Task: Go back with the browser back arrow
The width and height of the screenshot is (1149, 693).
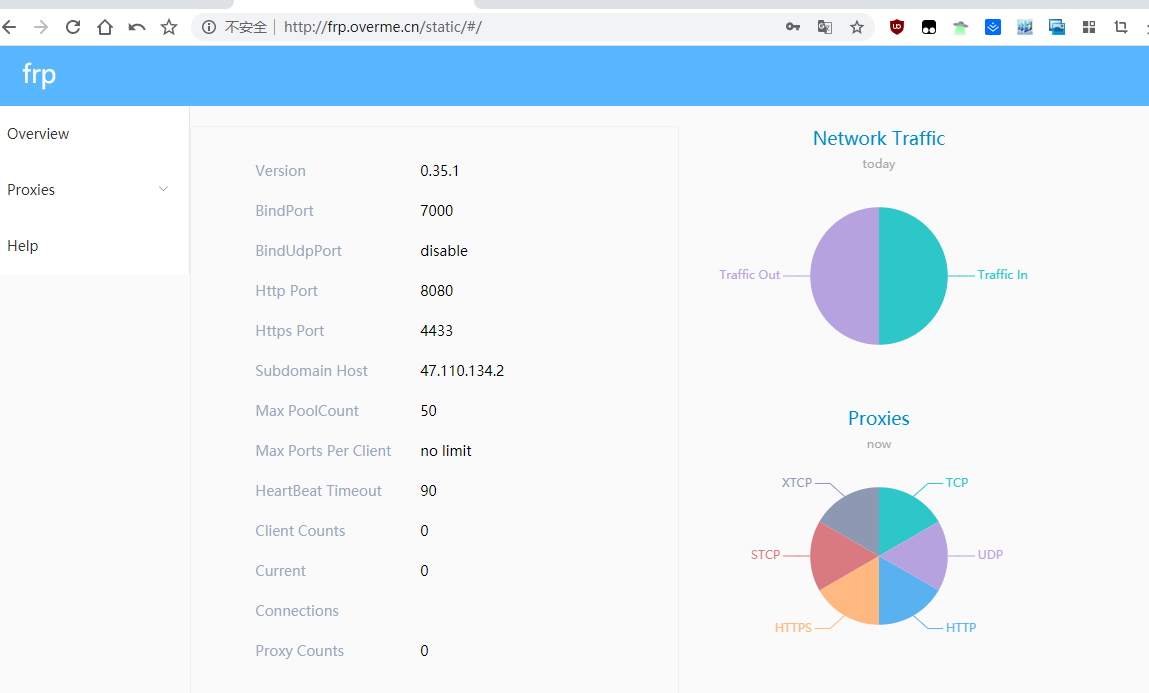Action: [x=9, y=27]
